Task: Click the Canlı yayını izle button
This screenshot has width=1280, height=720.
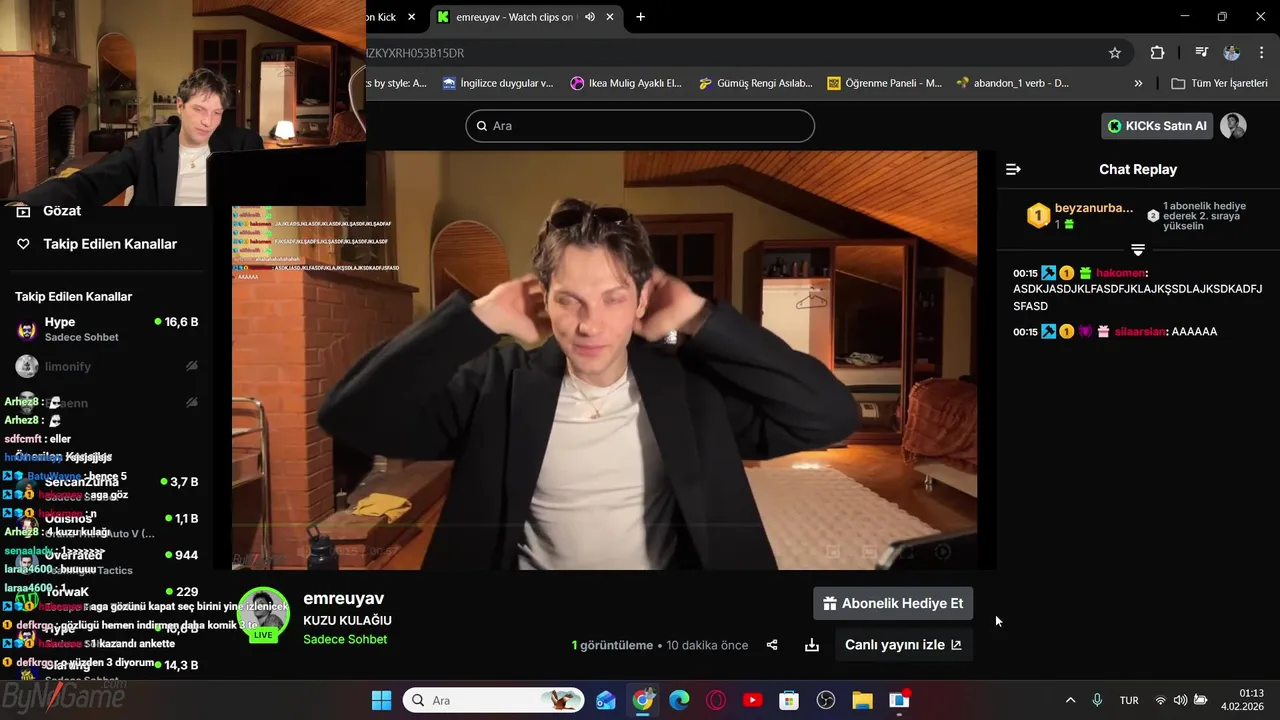Action: coord(903,645)
